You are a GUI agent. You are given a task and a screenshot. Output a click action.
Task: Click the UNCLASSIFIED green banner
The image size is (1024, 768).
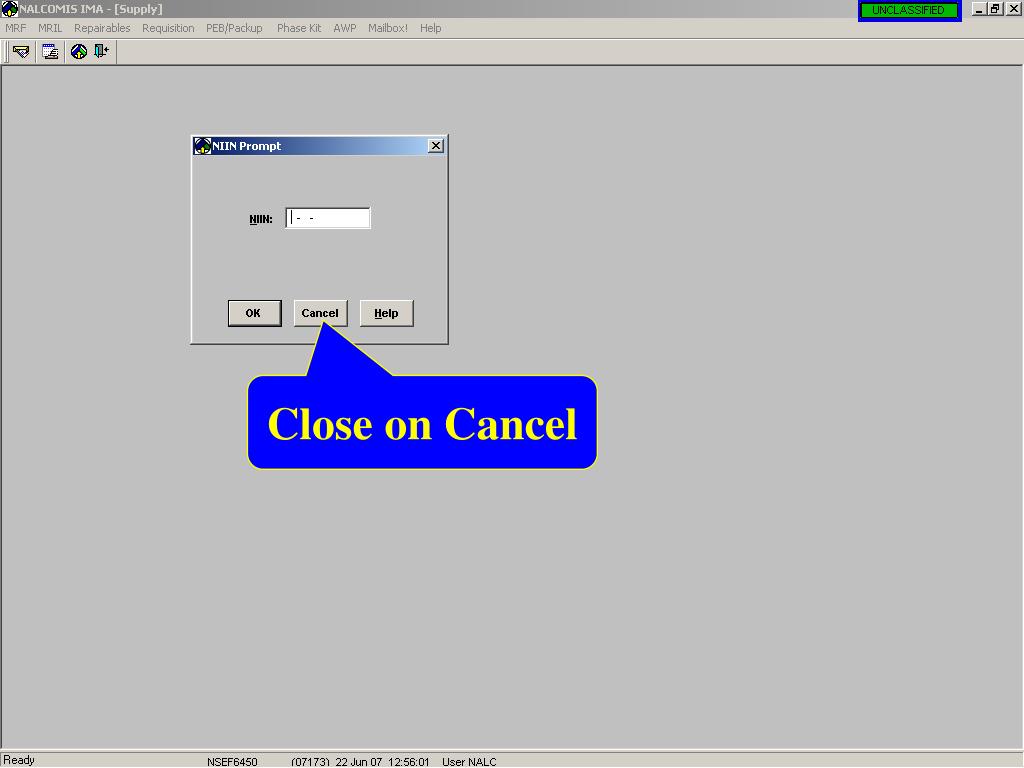pyautogui.click(x=909, y=10)
